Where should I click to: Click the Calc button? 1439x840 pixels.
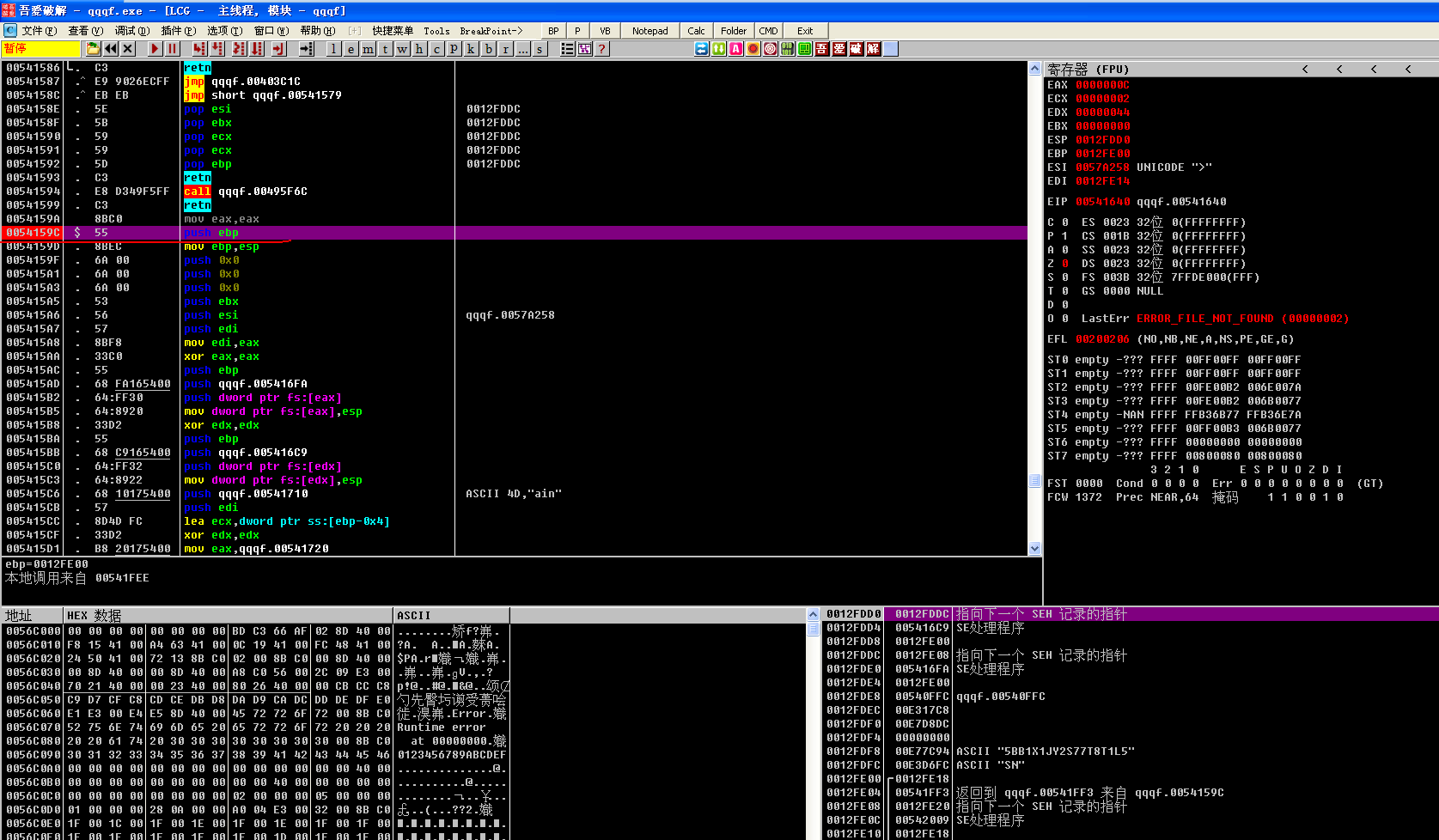697,31
